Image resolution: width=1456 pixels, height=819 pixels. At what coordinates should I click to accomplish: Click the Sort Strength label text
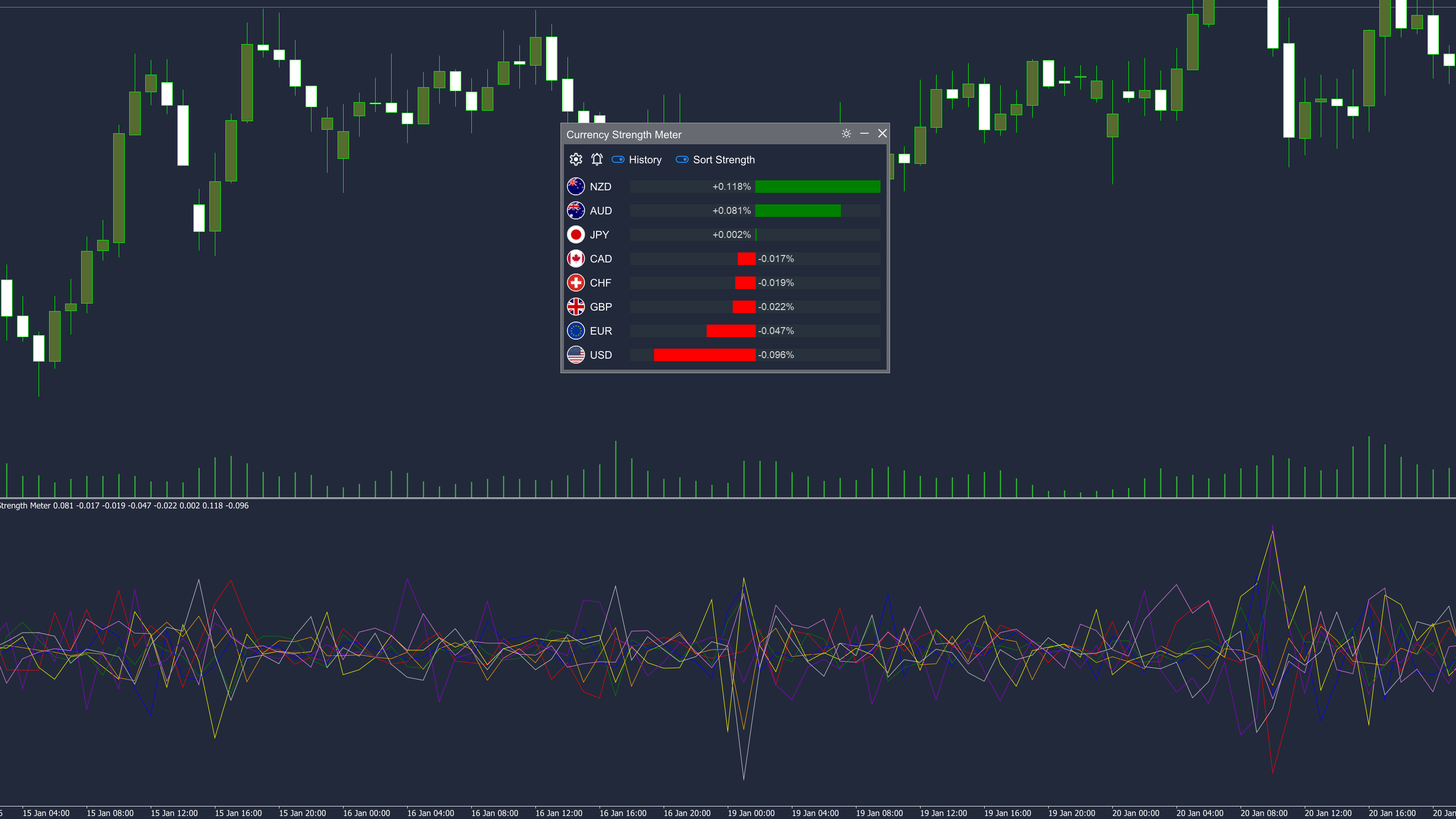[724, 160]
